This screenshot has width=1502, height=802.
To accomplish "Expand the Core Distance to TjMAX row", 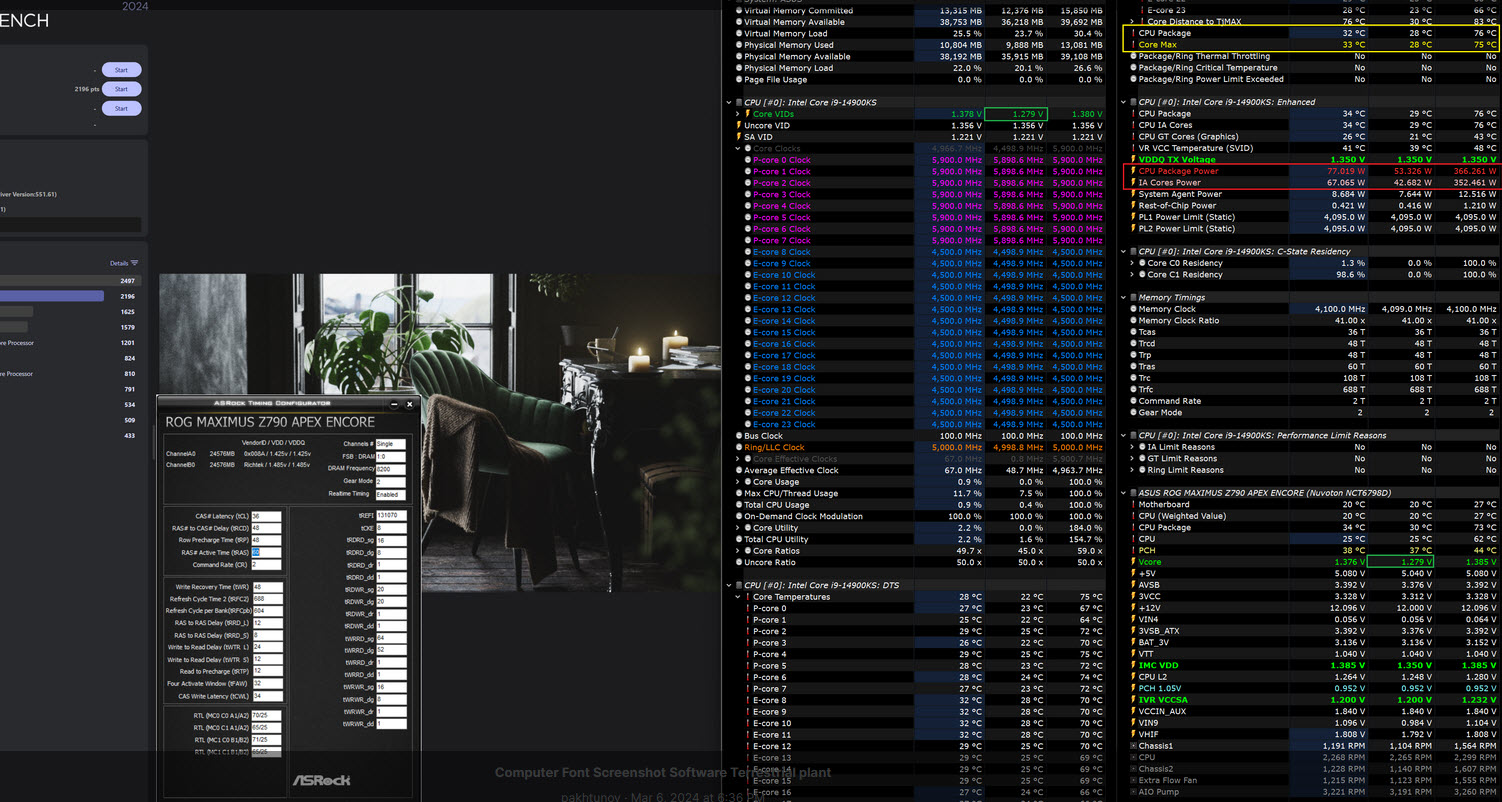I will [1132, 22].
